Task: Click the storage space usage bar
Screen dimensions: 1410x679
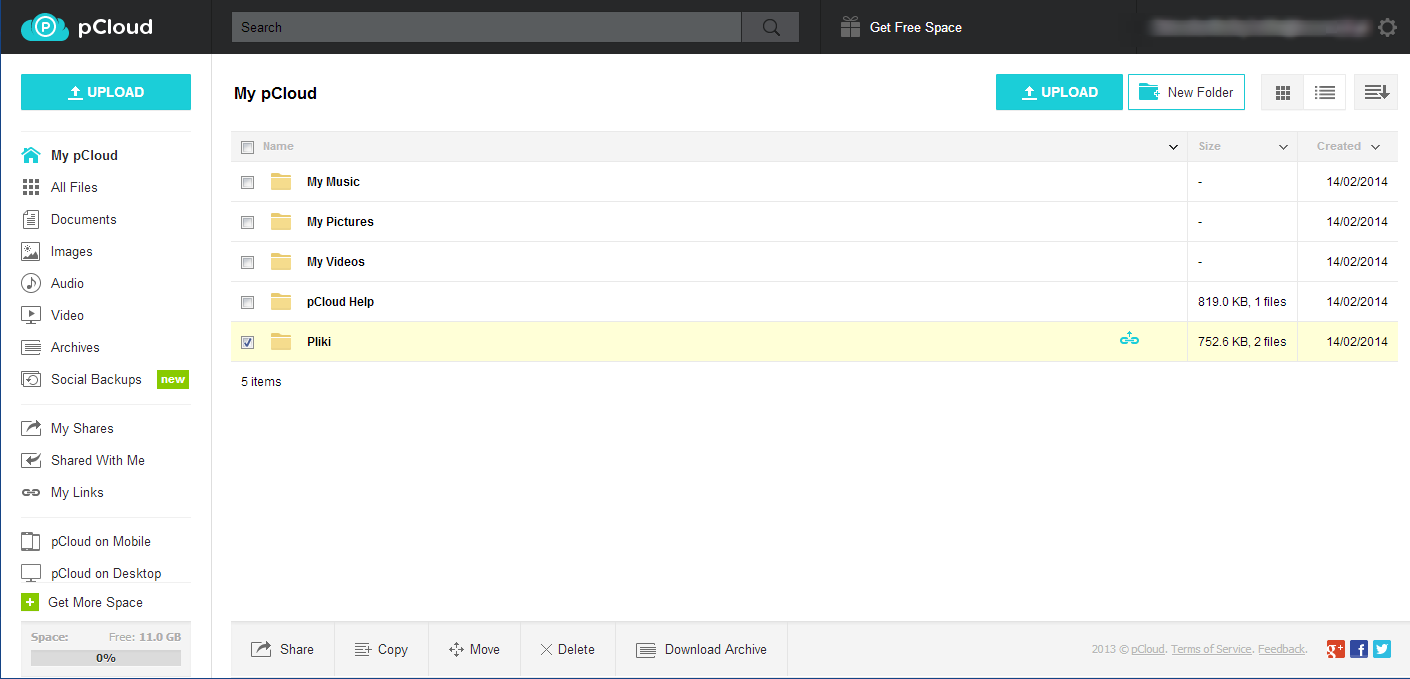Action: (106, 658)
